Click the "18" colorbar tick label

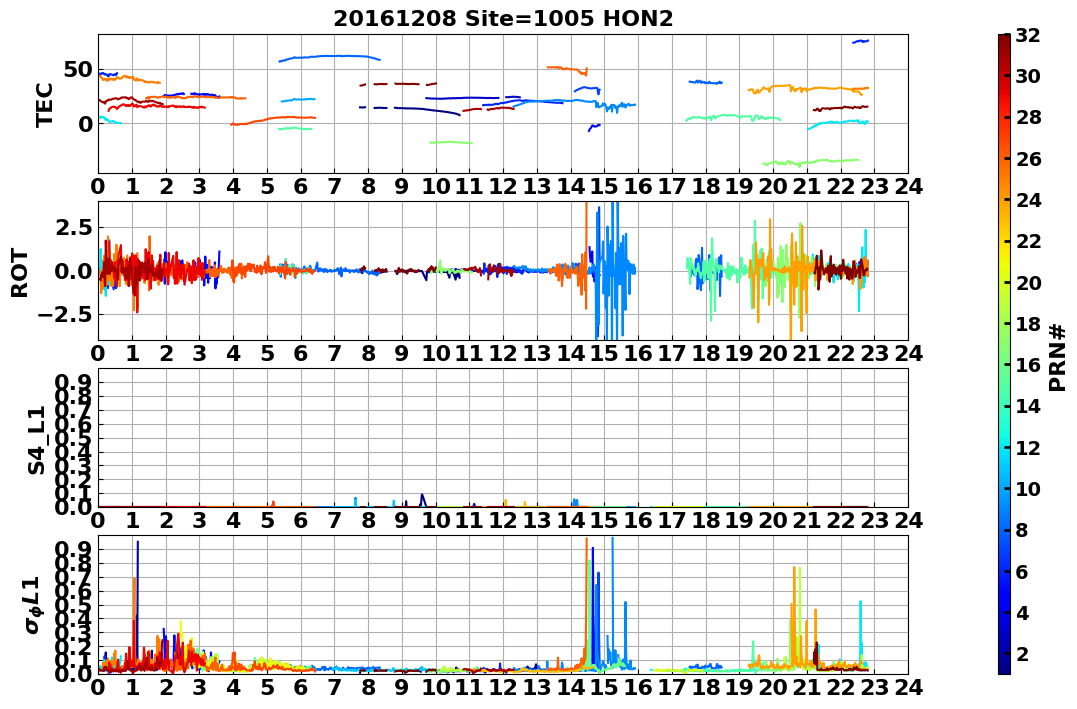pos(1028,324)
